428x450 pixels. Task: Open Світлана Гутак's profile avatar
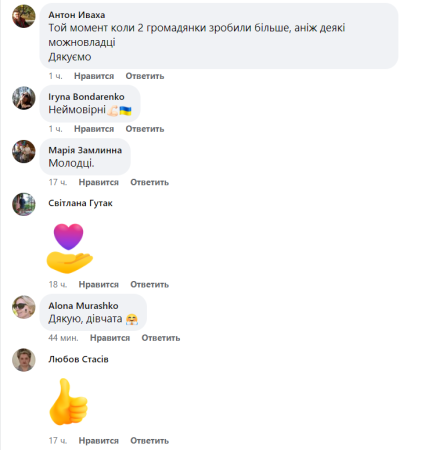coord(24,204)
